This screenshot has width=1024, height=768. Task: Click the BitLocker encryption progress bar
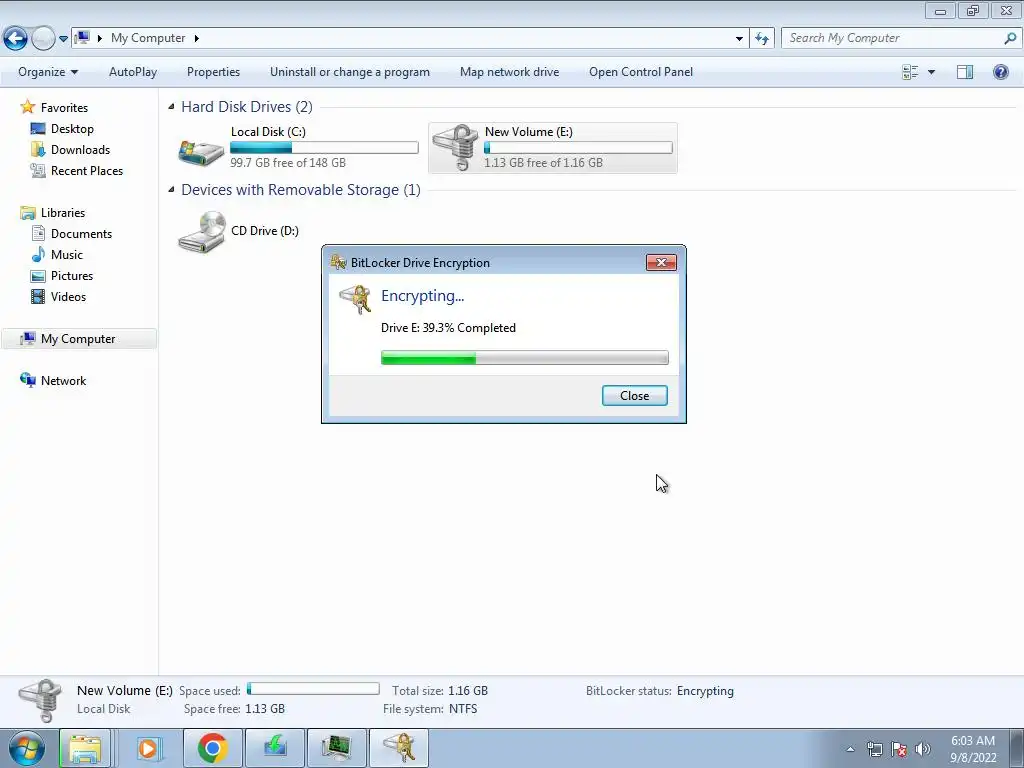coord(524,357)
